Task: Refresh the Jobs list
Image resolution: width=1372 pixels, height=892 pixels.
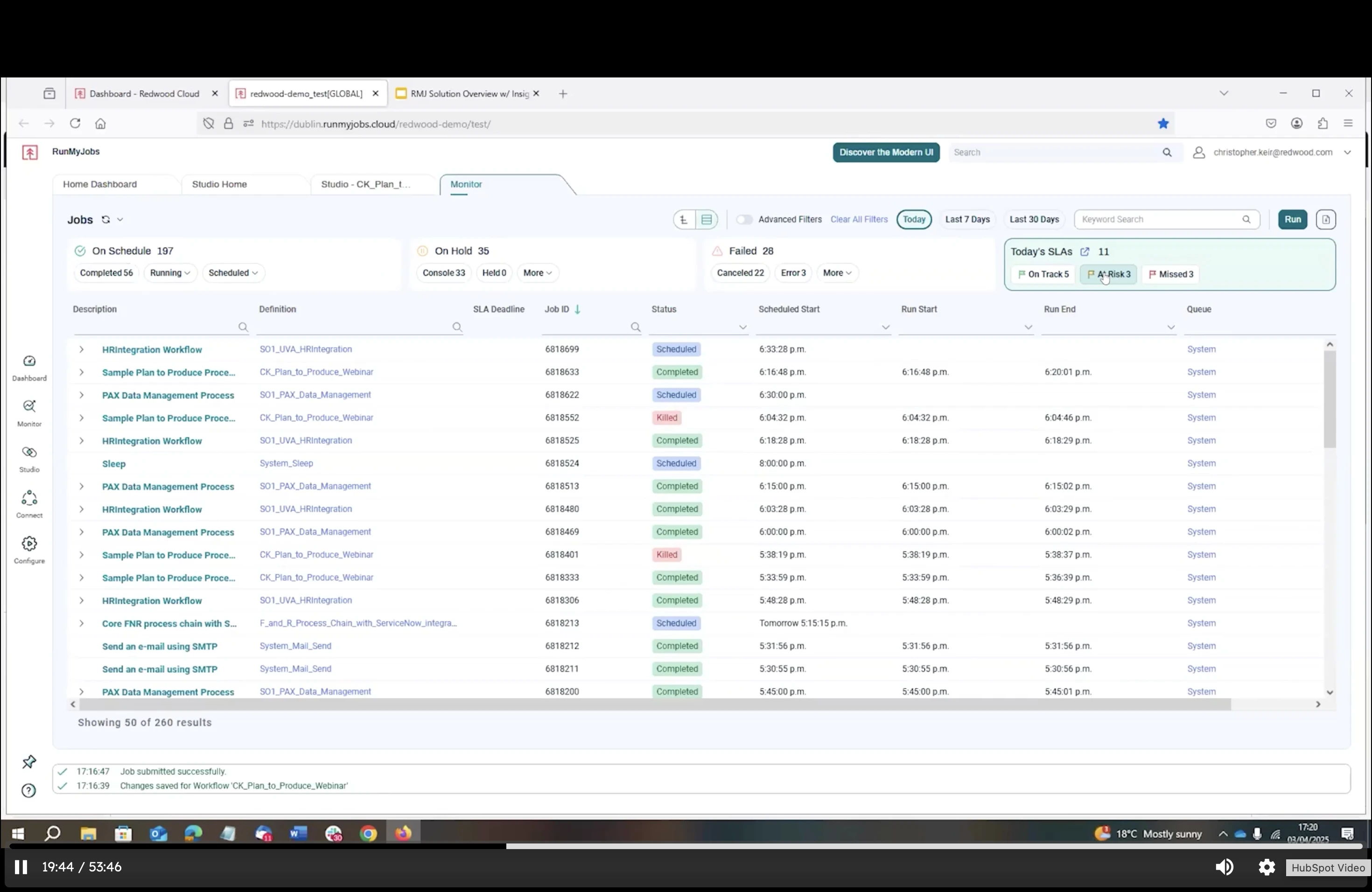Action: 105,220
